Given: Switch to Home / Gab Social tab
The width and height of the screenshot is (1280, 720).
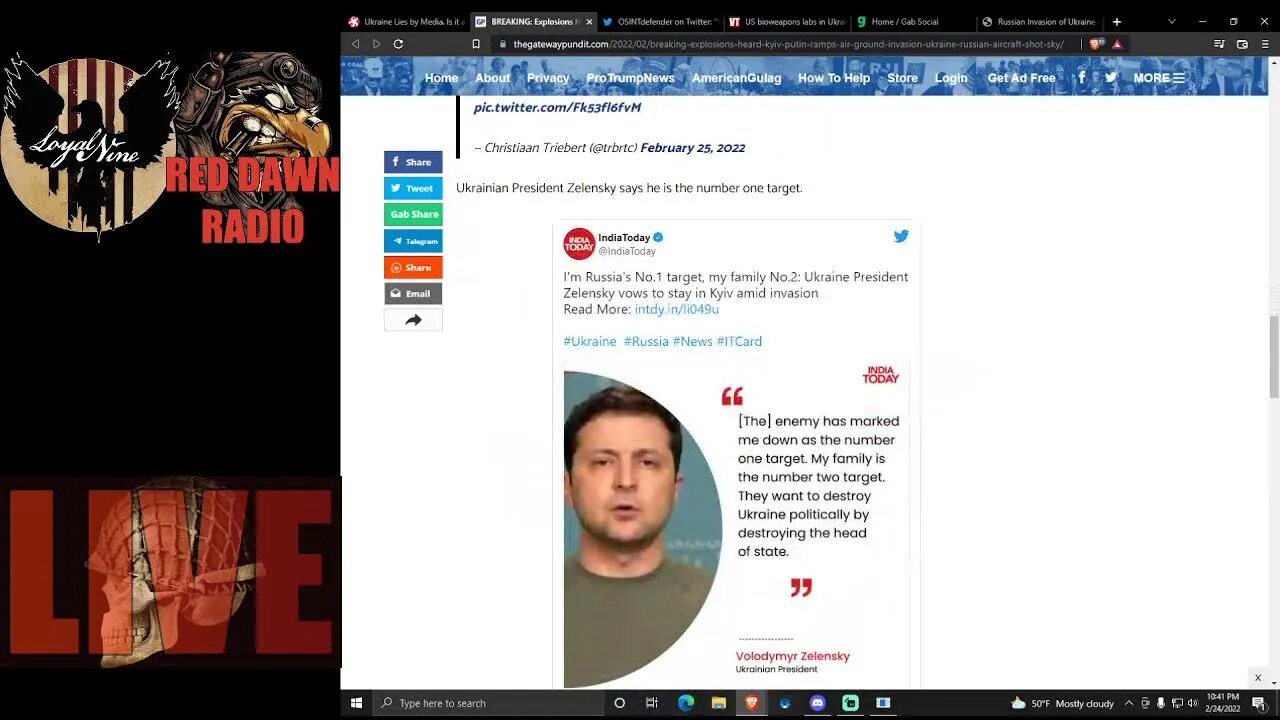Looking at the screenshot, I should (x=913, y=21).
